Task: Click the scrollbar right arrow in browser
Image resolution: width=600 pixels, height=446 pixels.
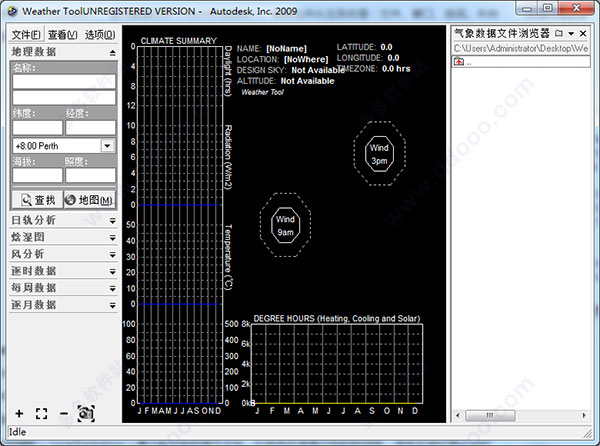Action: click(584, 415)
